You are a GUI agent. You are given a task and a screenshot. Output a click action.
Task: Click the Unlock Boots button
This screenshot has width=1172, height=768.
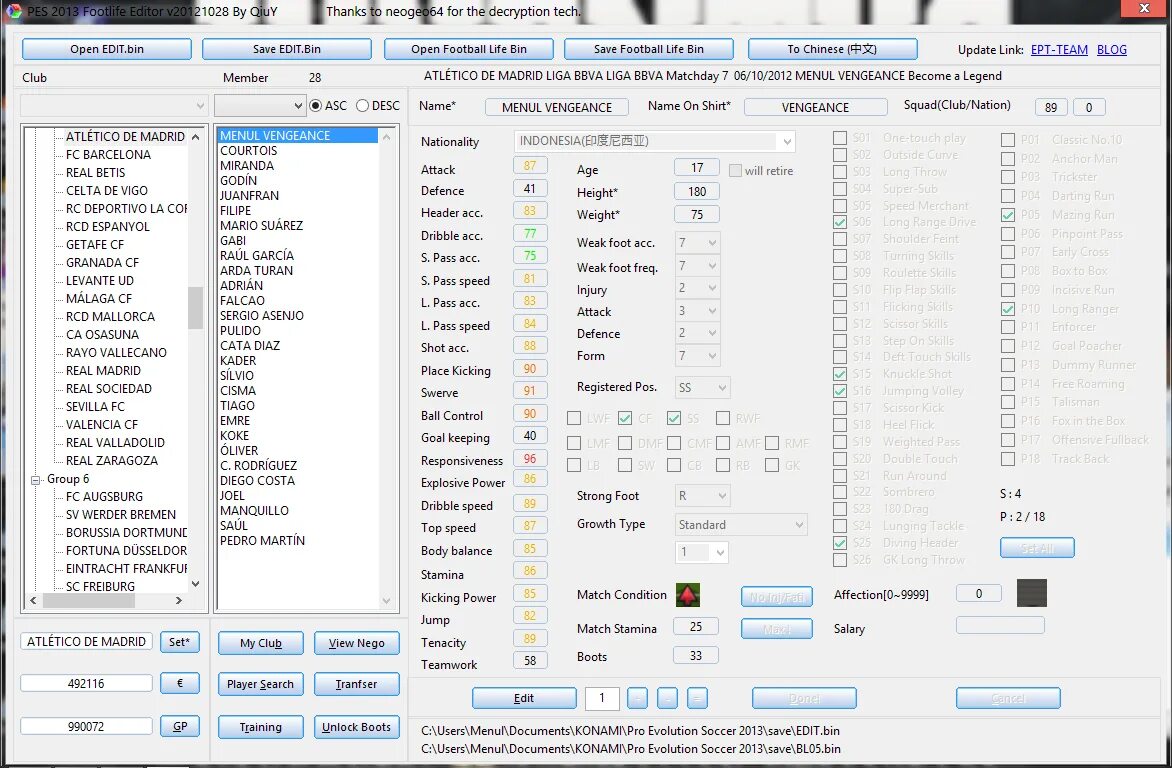(357, 727)
